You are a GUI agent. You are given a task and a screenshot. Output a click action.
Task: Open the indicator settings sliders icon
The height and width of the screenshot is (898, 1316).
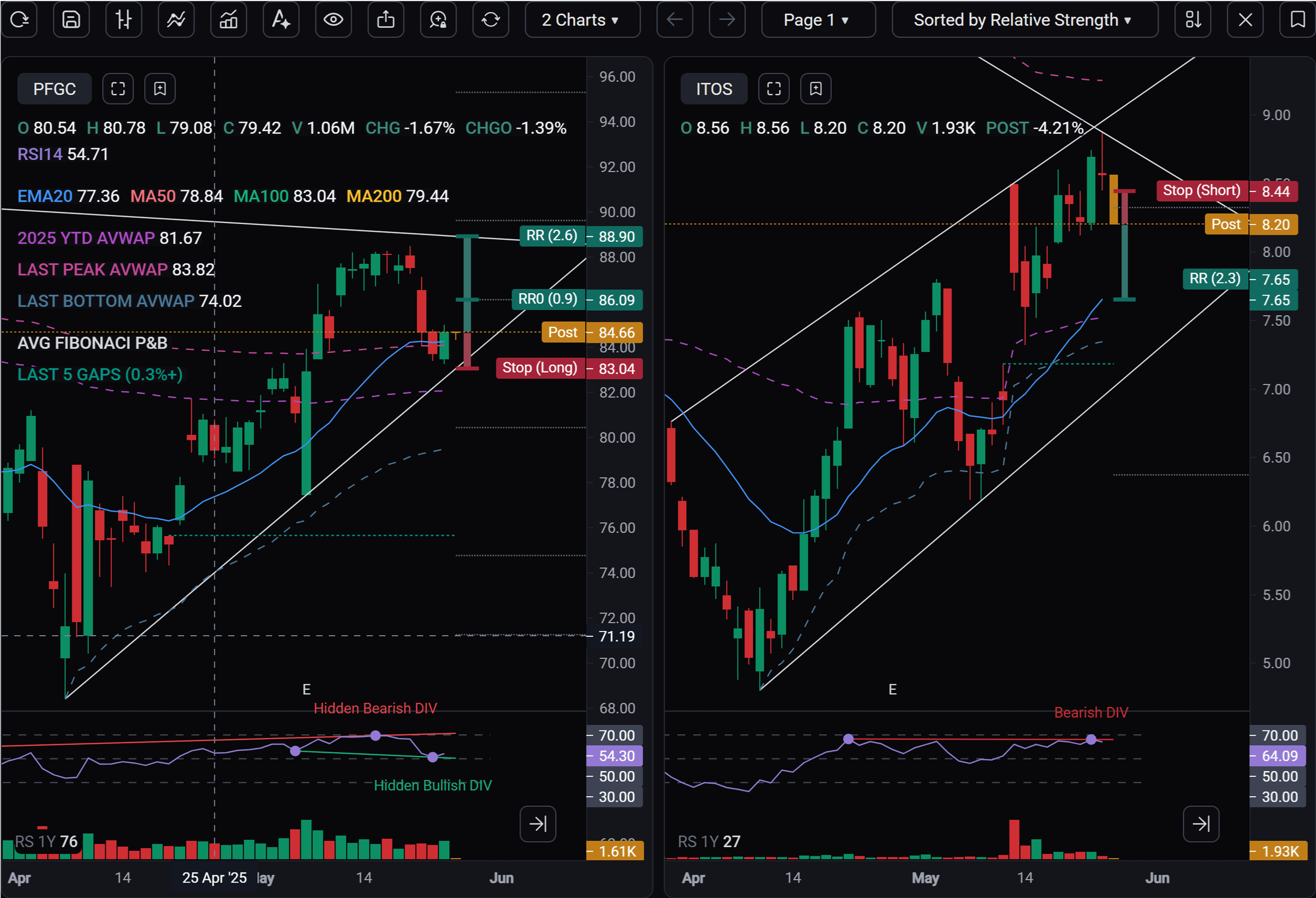pyautogui.click(x=123, y=20)
